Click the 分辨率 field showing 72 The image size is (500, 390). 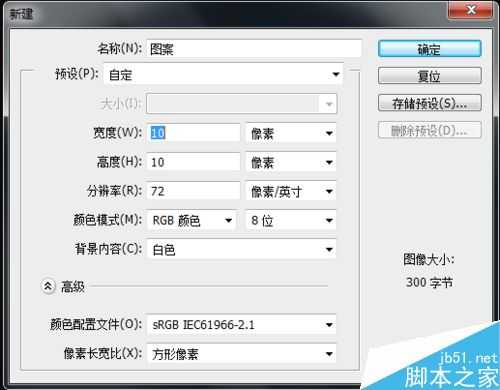[193, 191]
